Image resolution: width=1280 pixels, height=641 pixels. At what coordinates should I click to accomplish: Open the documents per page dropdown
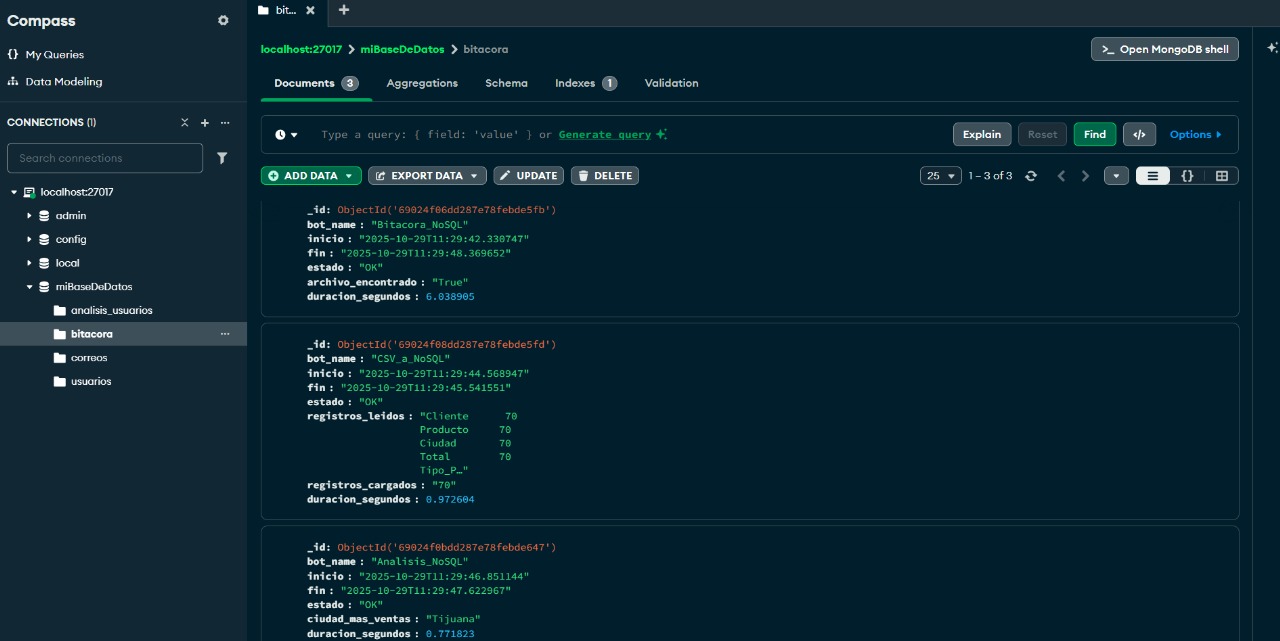coord(940,176)
